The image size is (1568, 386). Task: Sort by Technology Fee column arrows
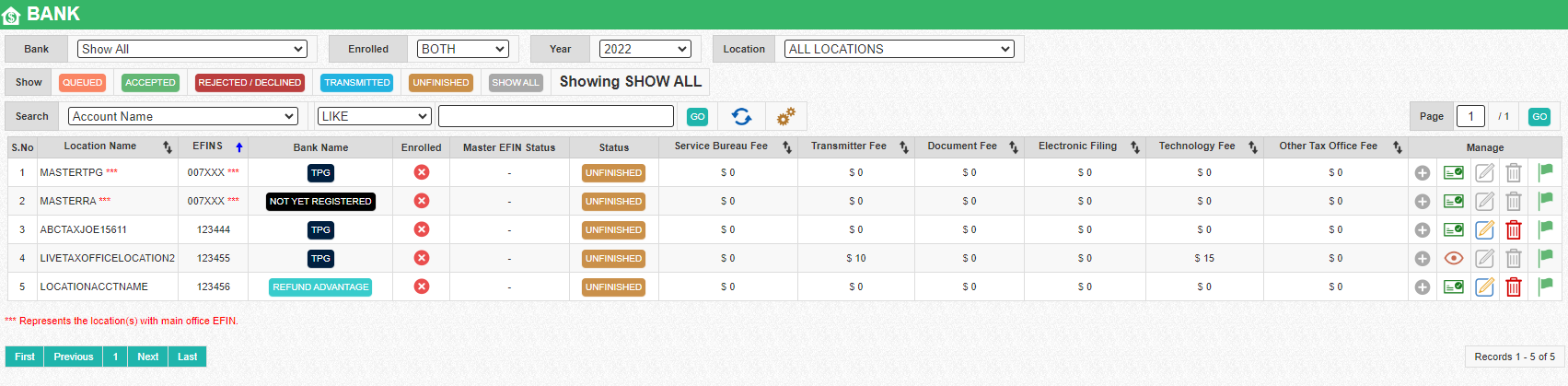(1252, 147)
